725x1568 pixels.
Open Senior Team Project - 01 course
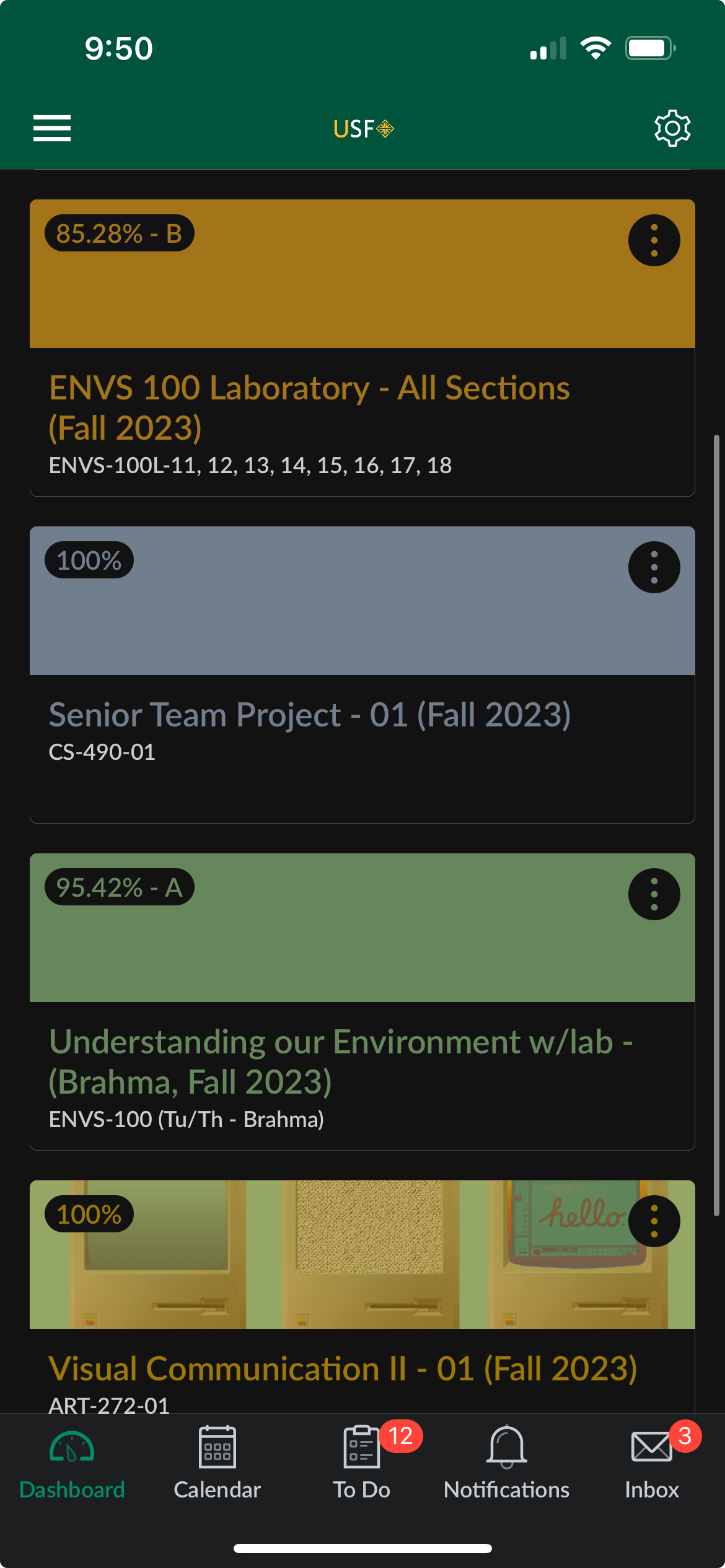click(x=310, y=715)
